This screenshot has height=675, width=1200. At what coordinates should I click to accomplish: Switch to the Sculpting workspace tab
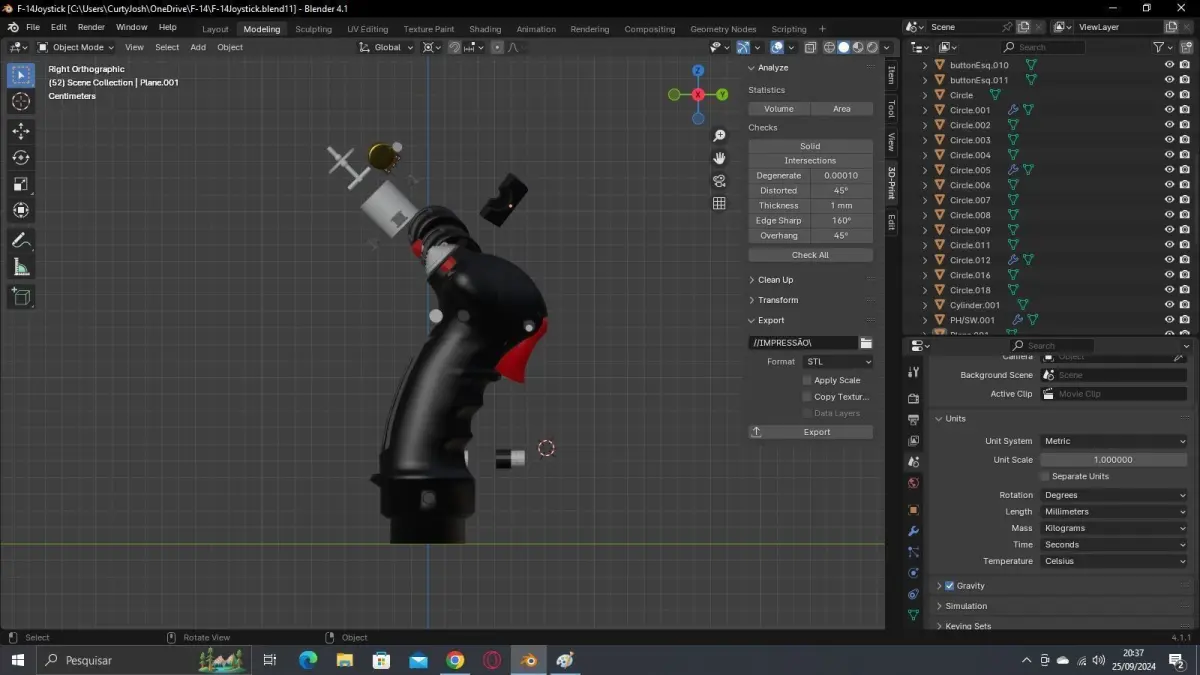pos(313,29)
